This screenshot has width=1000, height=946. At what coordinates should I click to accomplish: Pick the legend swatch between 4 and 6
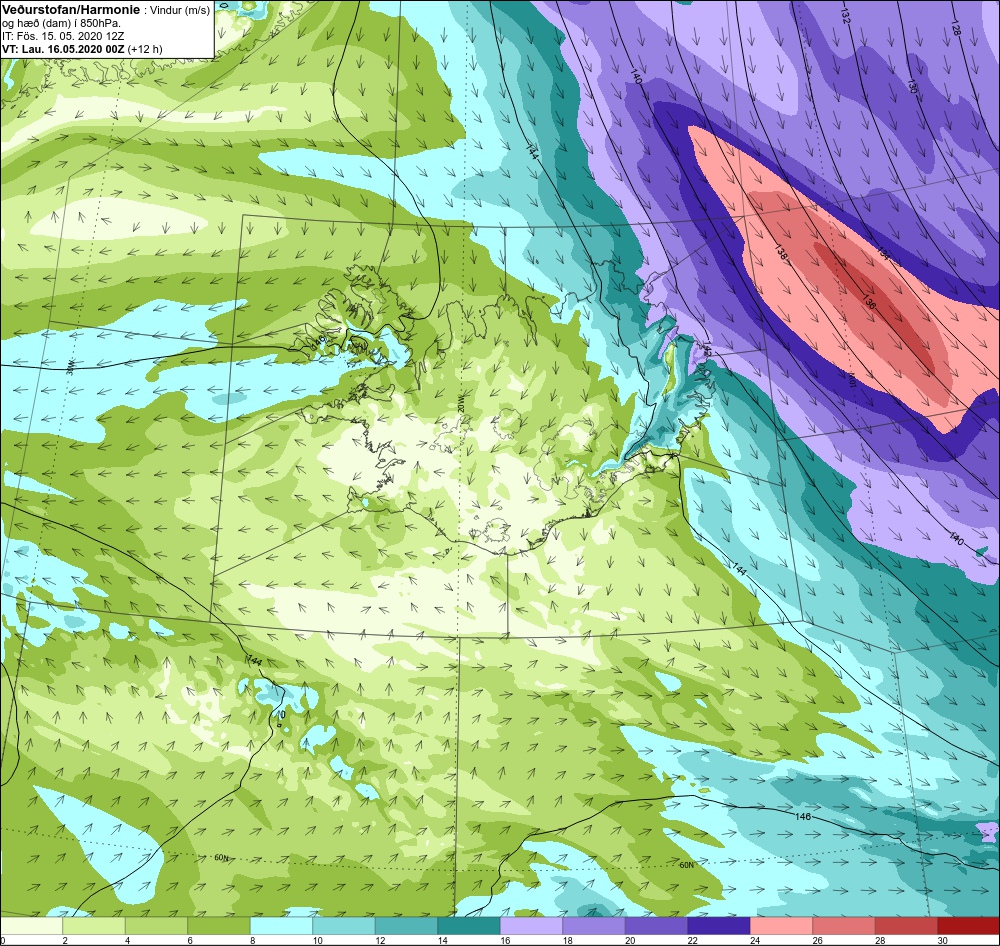[156, 926]
